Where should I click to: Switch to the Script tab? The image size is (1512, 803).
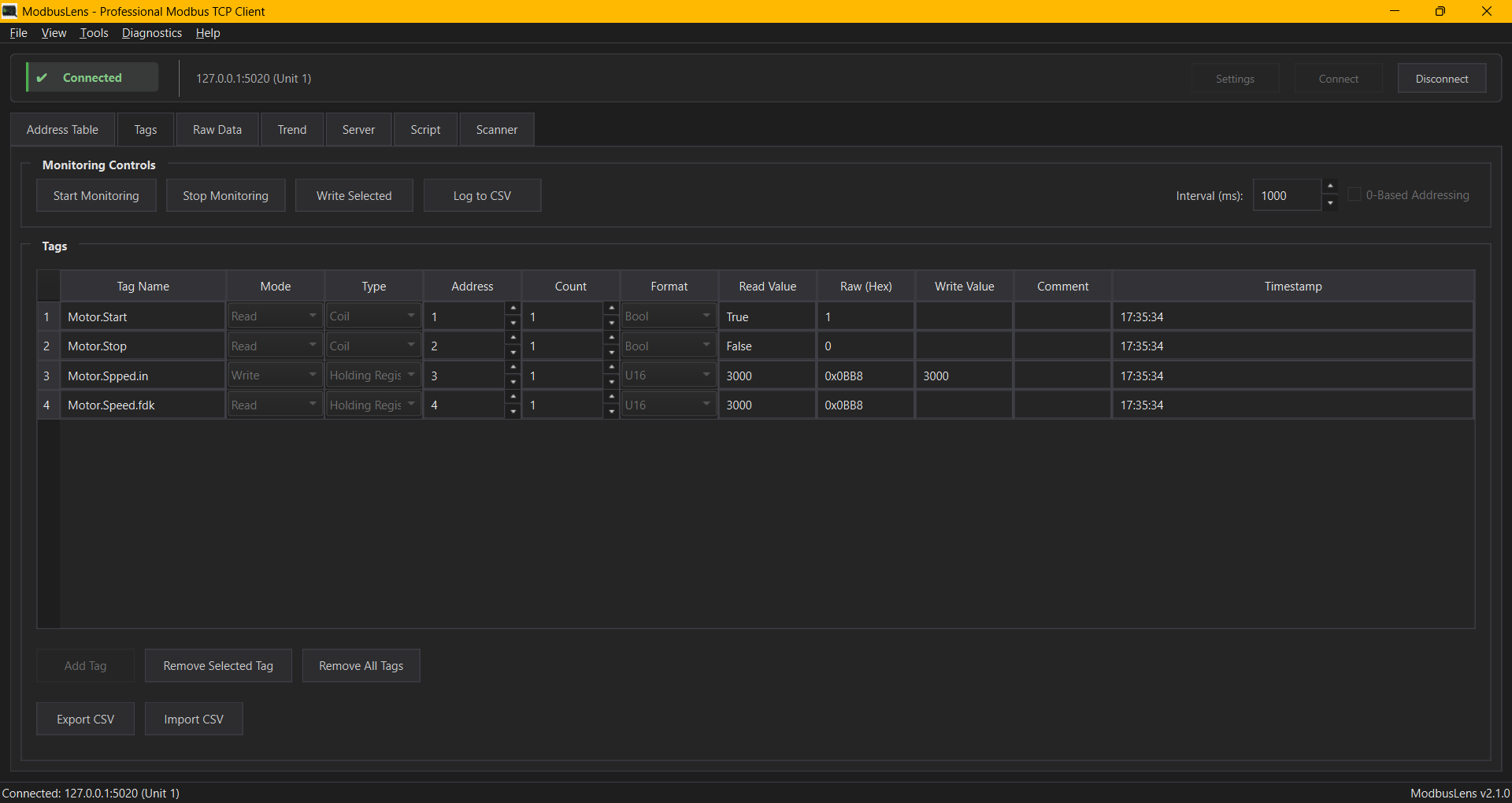(x=425, y=130)
